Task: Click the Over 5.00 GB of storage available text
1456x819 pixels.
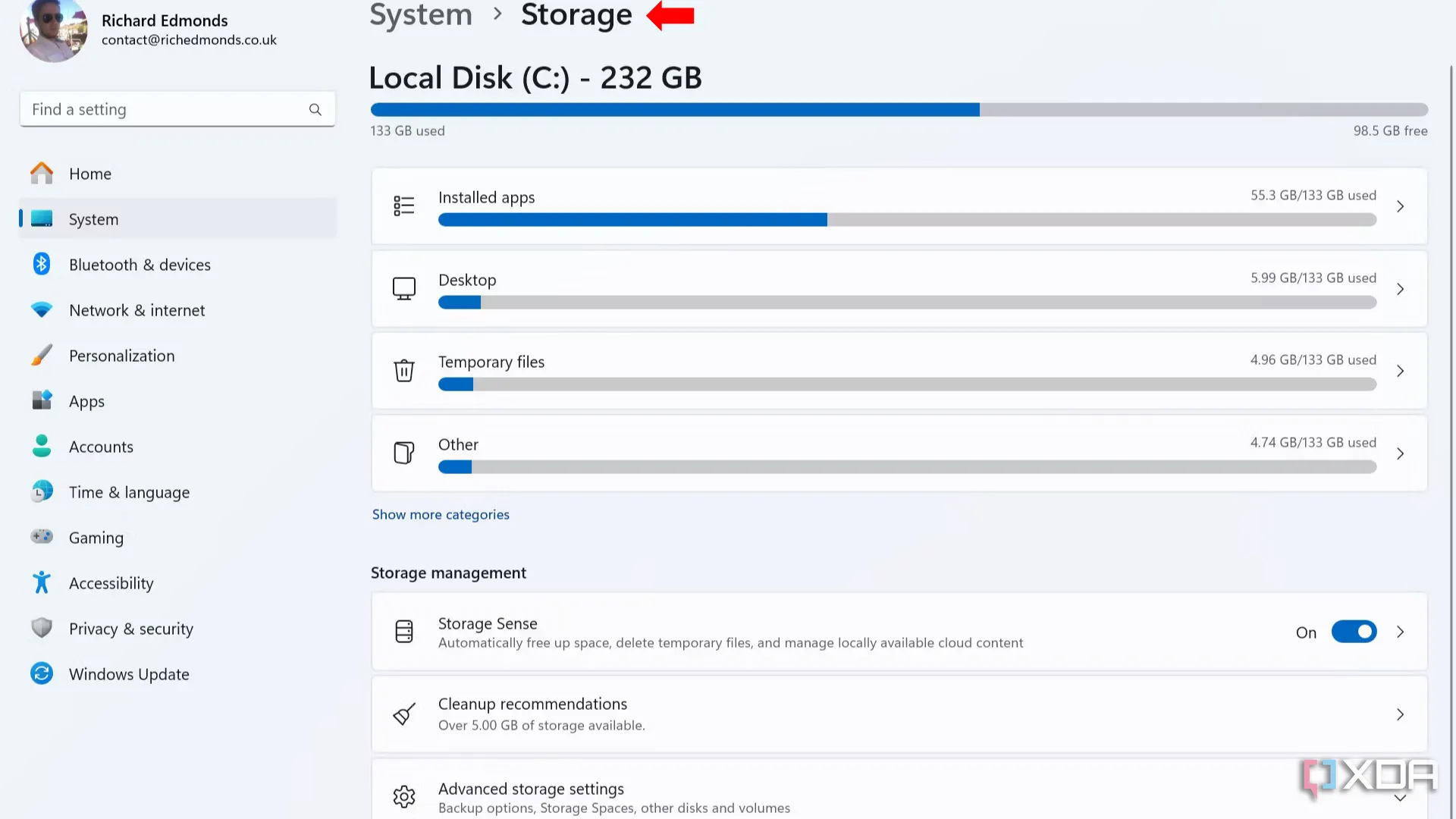Action: [x=541, y=726]
